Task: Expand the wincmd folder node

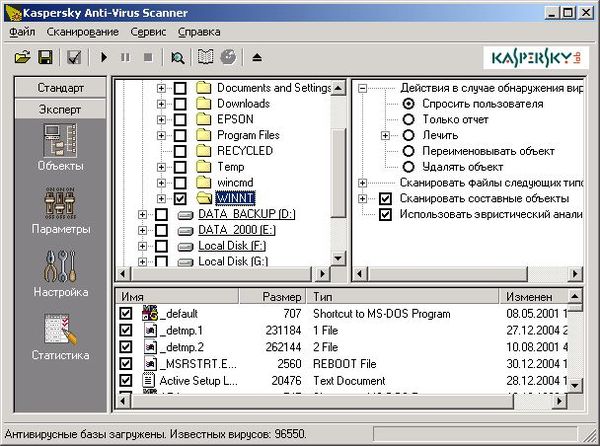Action: 161,183
